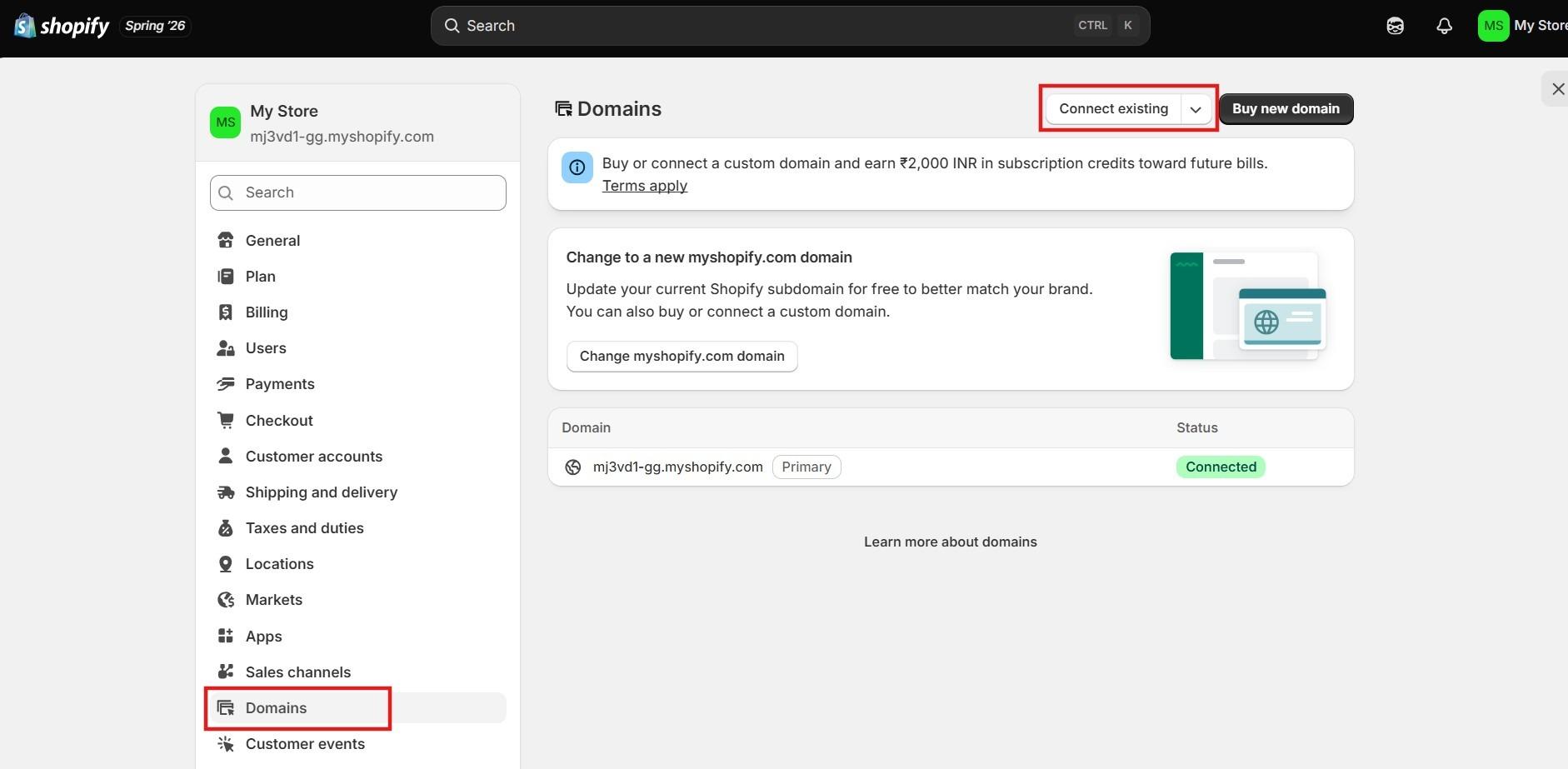Focus the settings Search field
Viewport: 1568px width, 769px height.
point(357,192)
